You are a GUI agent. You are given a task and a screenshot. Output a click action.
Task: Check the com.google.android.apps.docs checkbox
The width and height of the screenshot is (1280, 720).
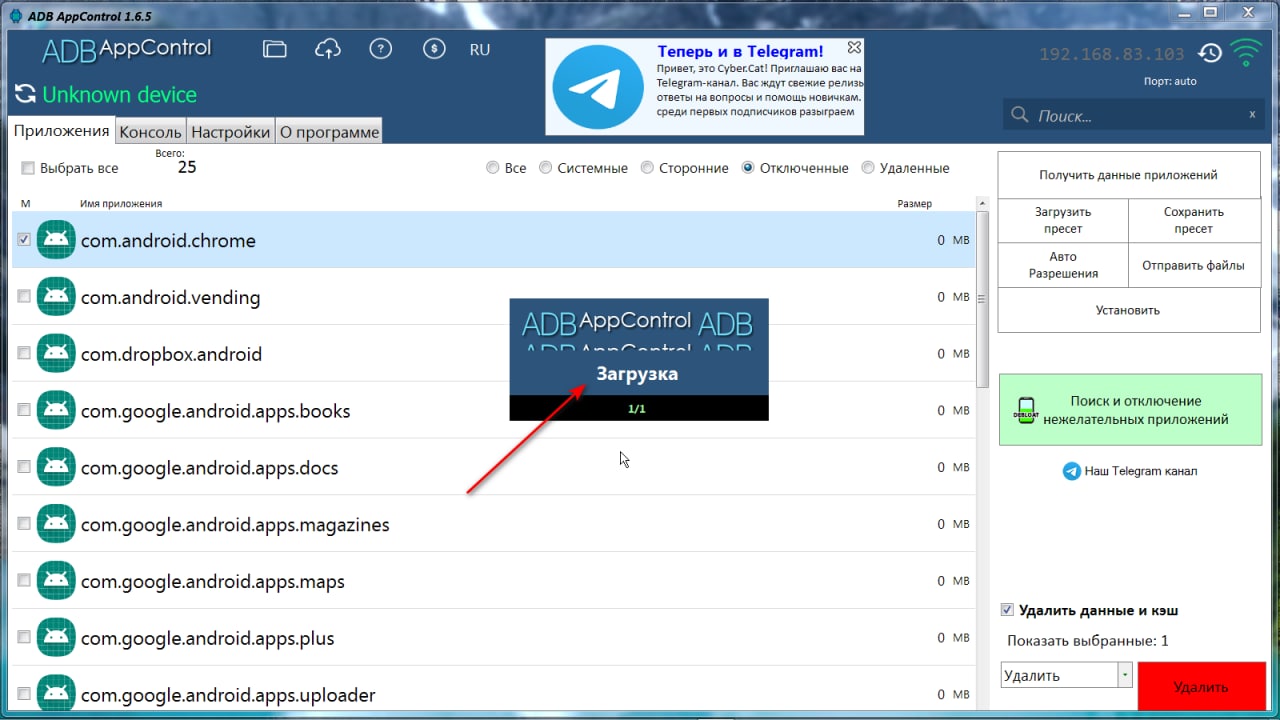click(x=24, y=467)
